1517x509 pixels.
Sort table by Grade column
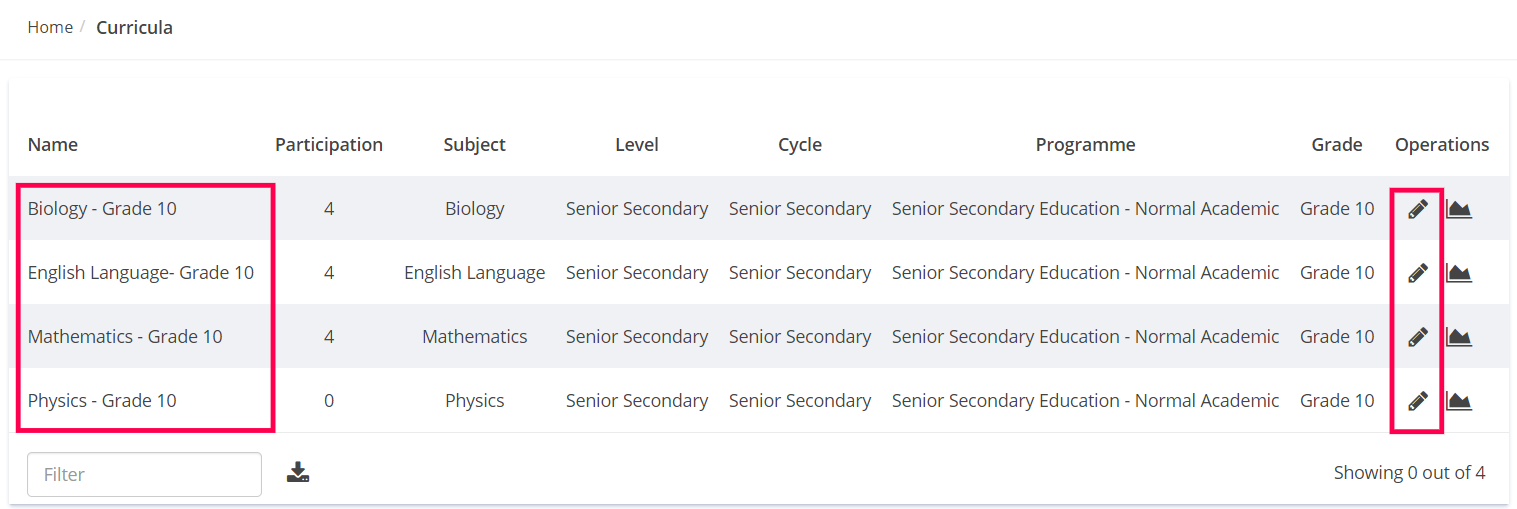[1337, 145]
